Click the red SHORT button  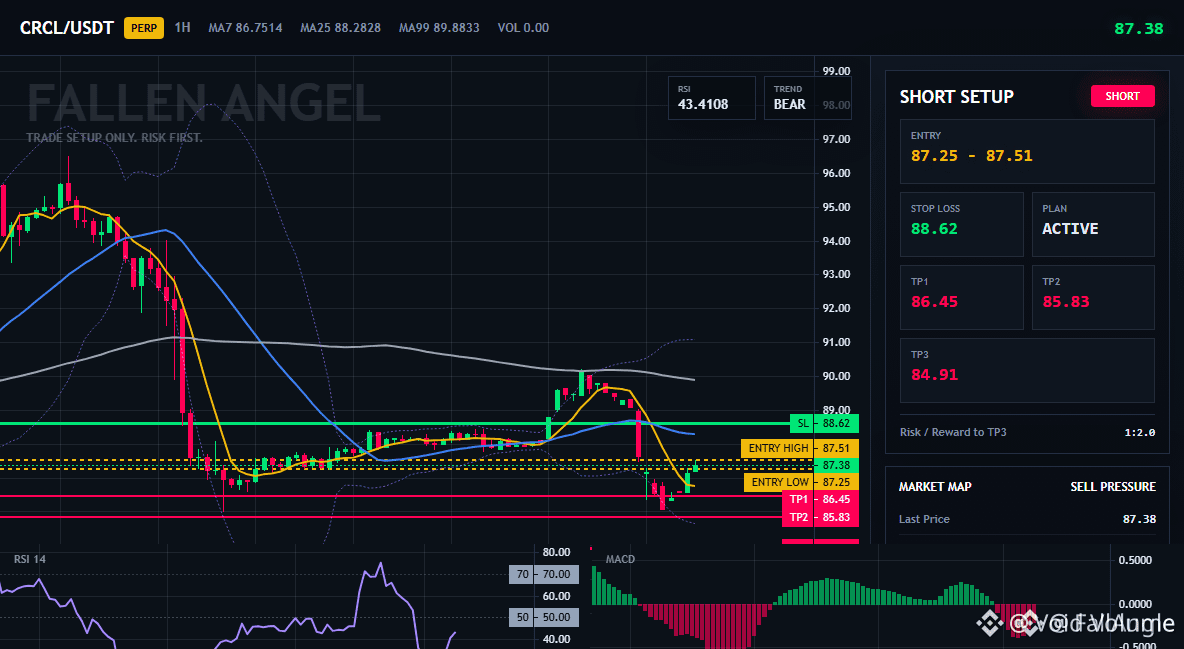[1122, 96]
